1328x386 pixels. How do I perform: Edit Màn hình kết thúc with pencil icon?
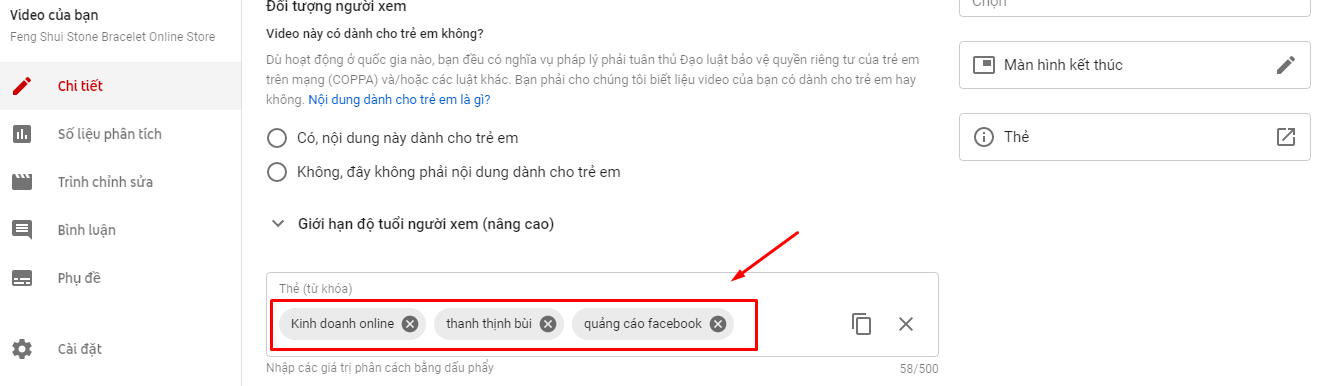point(1286,65)
